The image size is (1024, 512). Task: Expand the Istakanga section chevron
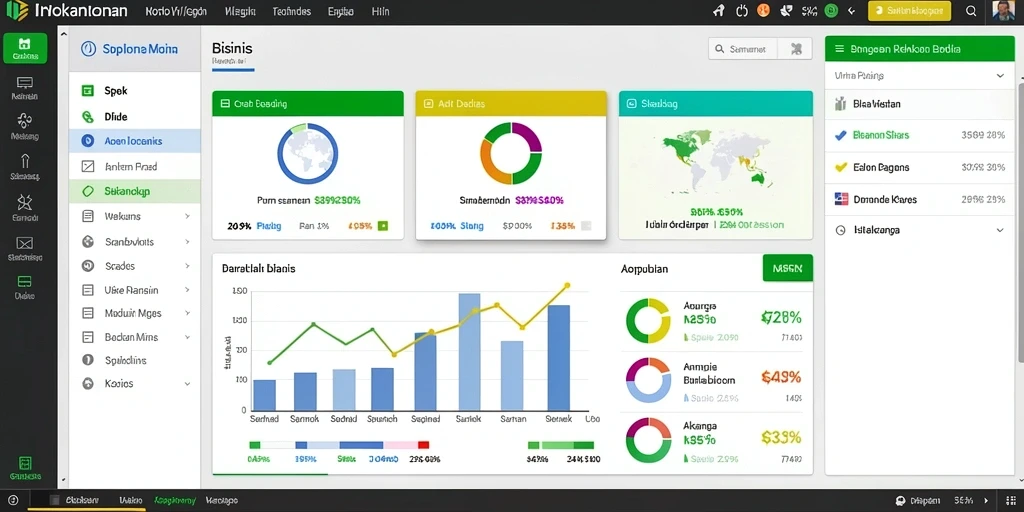point(1000,231)
